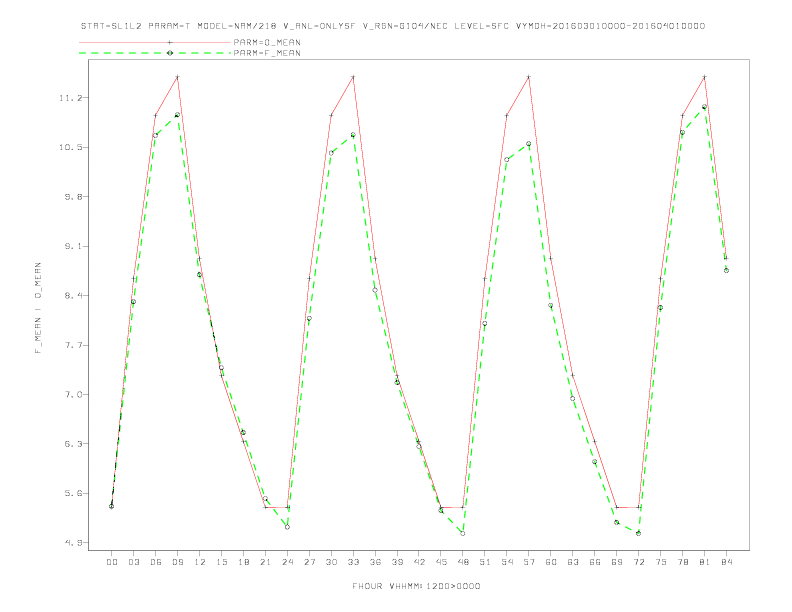
Task: Click the 45 forecast hour tick label
Action: [x=441, y=562]
